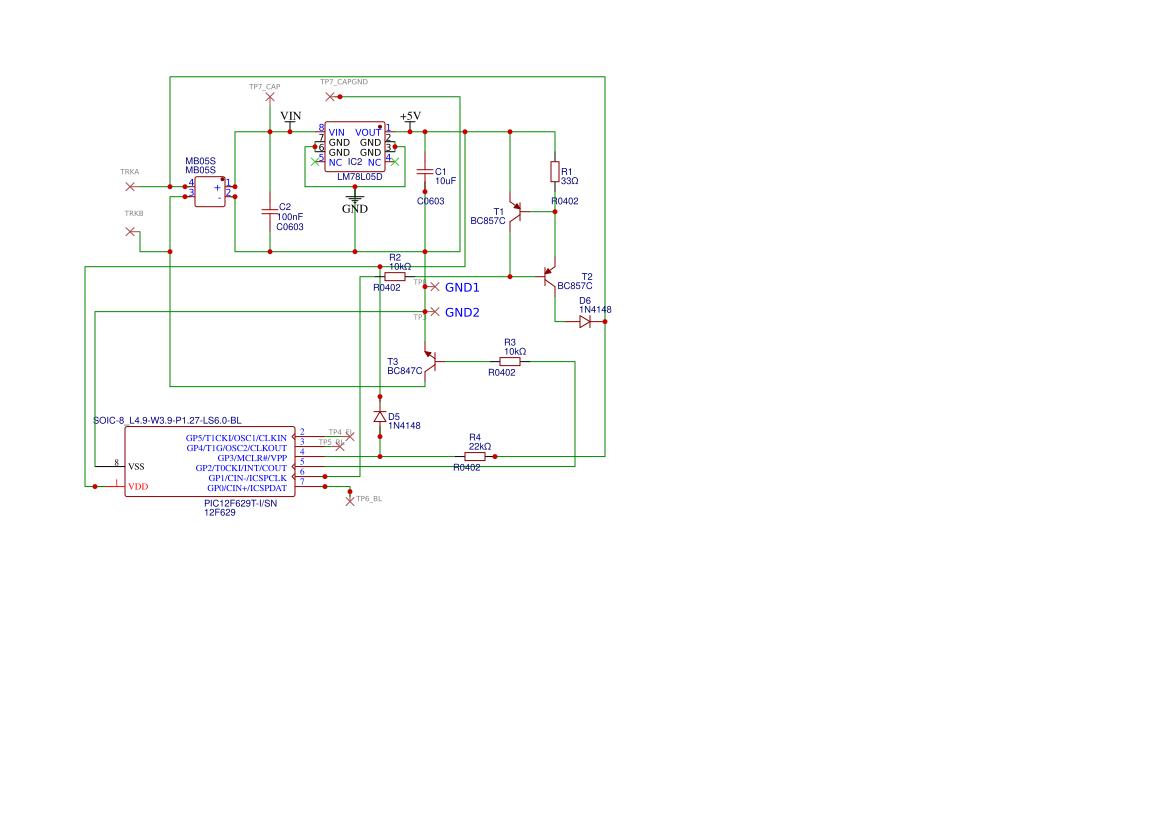Click the VSS pin label on PIC
Image resolution: width=1169 pixels, height=827 pixels.
coord(136,467)
